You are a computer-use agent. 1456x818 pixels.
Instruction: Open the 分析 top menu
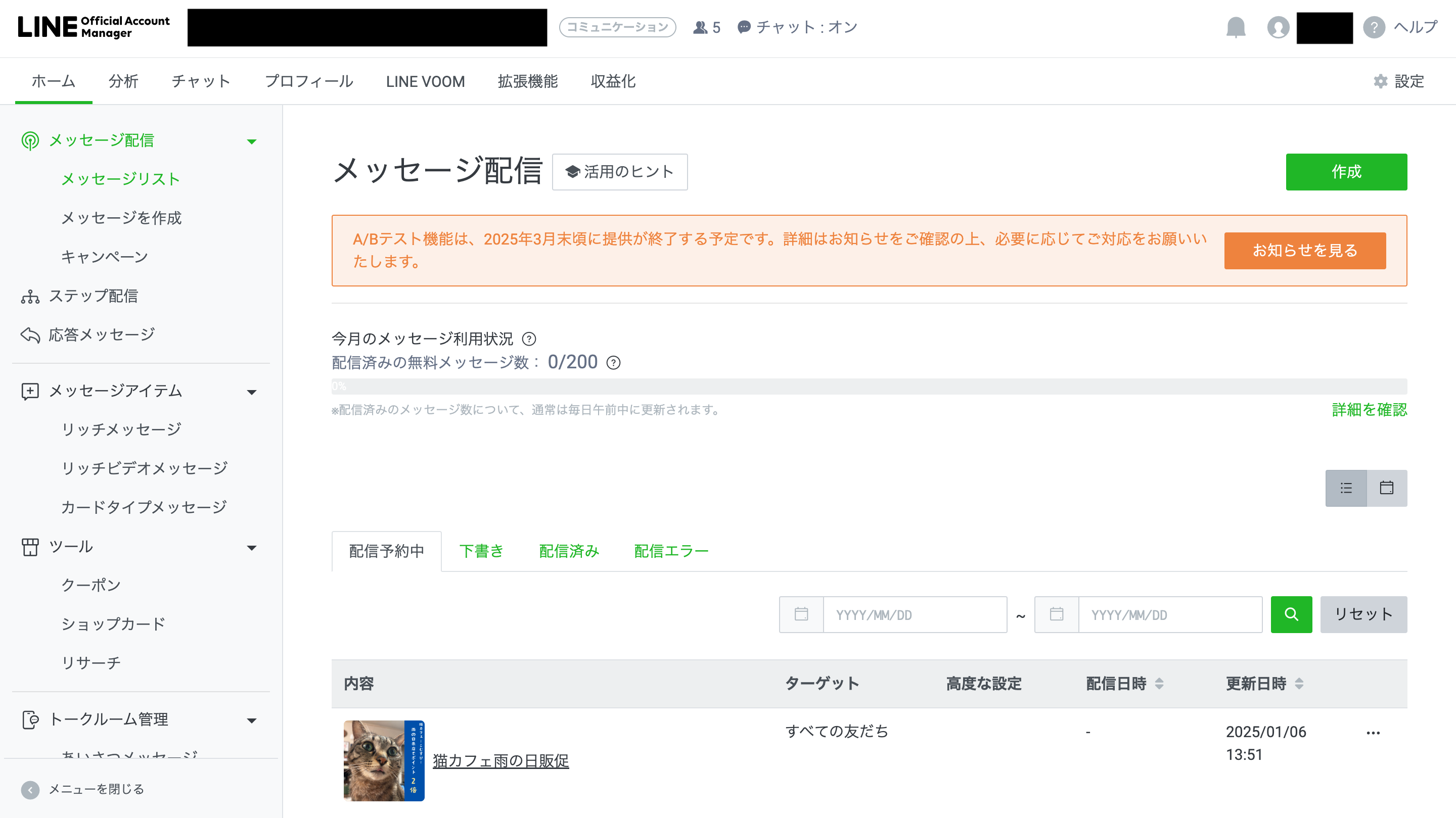click(123, 81)
